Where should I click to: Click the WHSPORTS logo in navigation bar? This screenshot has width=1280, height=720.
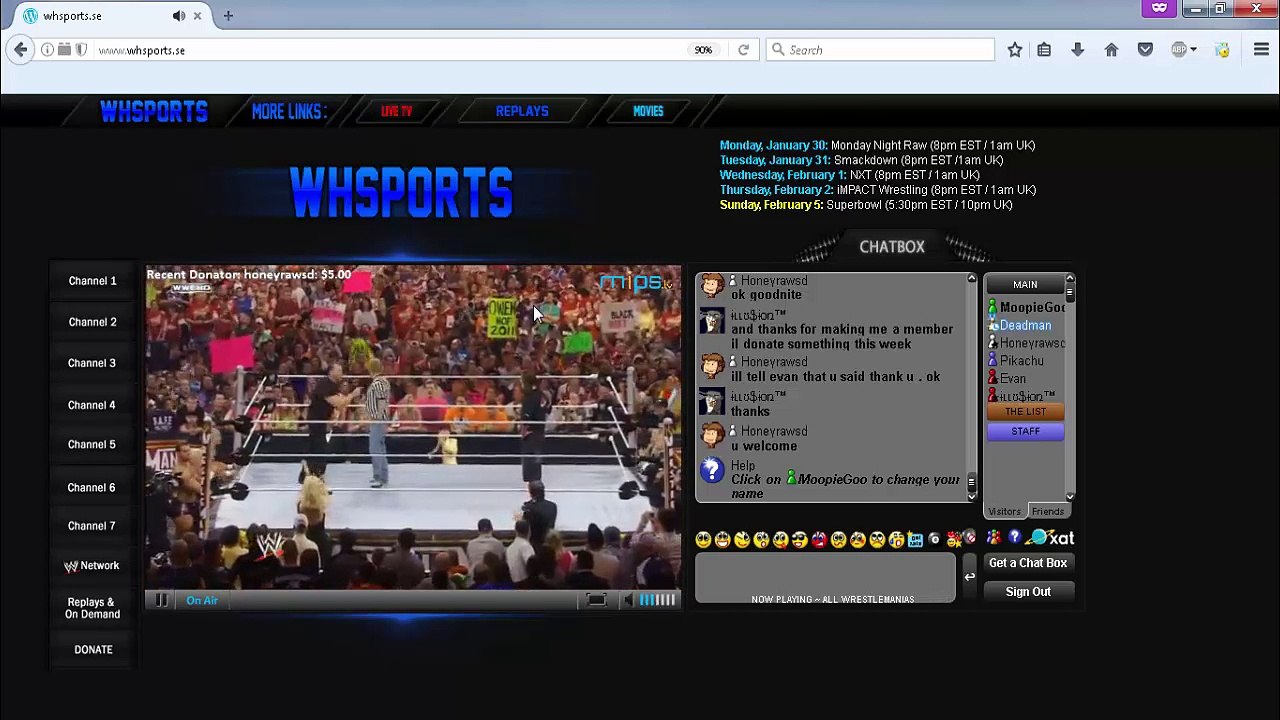tap(154, 111)
